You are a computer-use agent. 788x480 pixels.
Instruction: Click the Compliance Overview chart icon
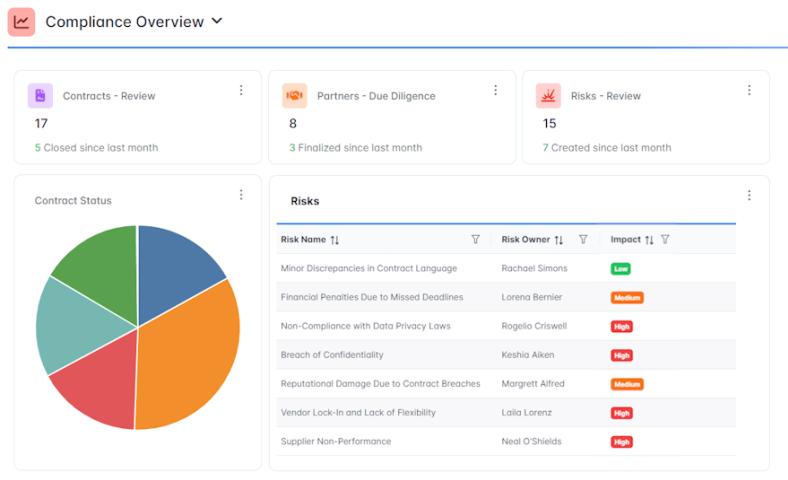[21, 22]
